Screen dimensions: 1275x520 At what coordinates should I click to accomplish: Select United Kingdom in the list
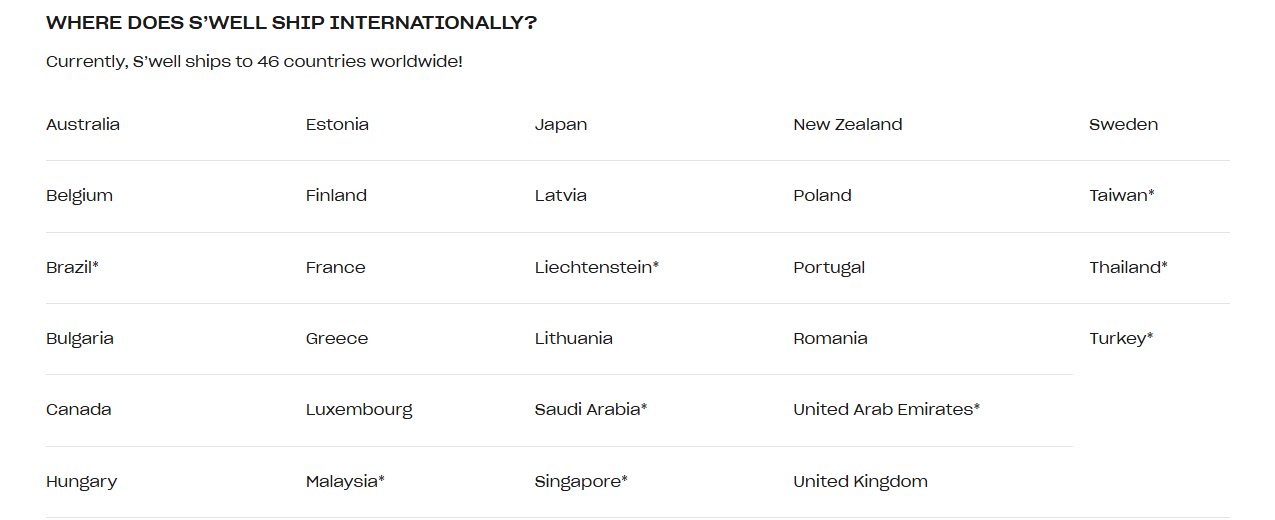860,482
